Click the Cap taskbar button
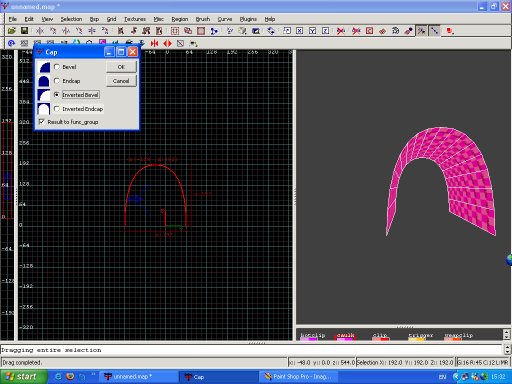This screenshot has width=512, height=384. 219,377
